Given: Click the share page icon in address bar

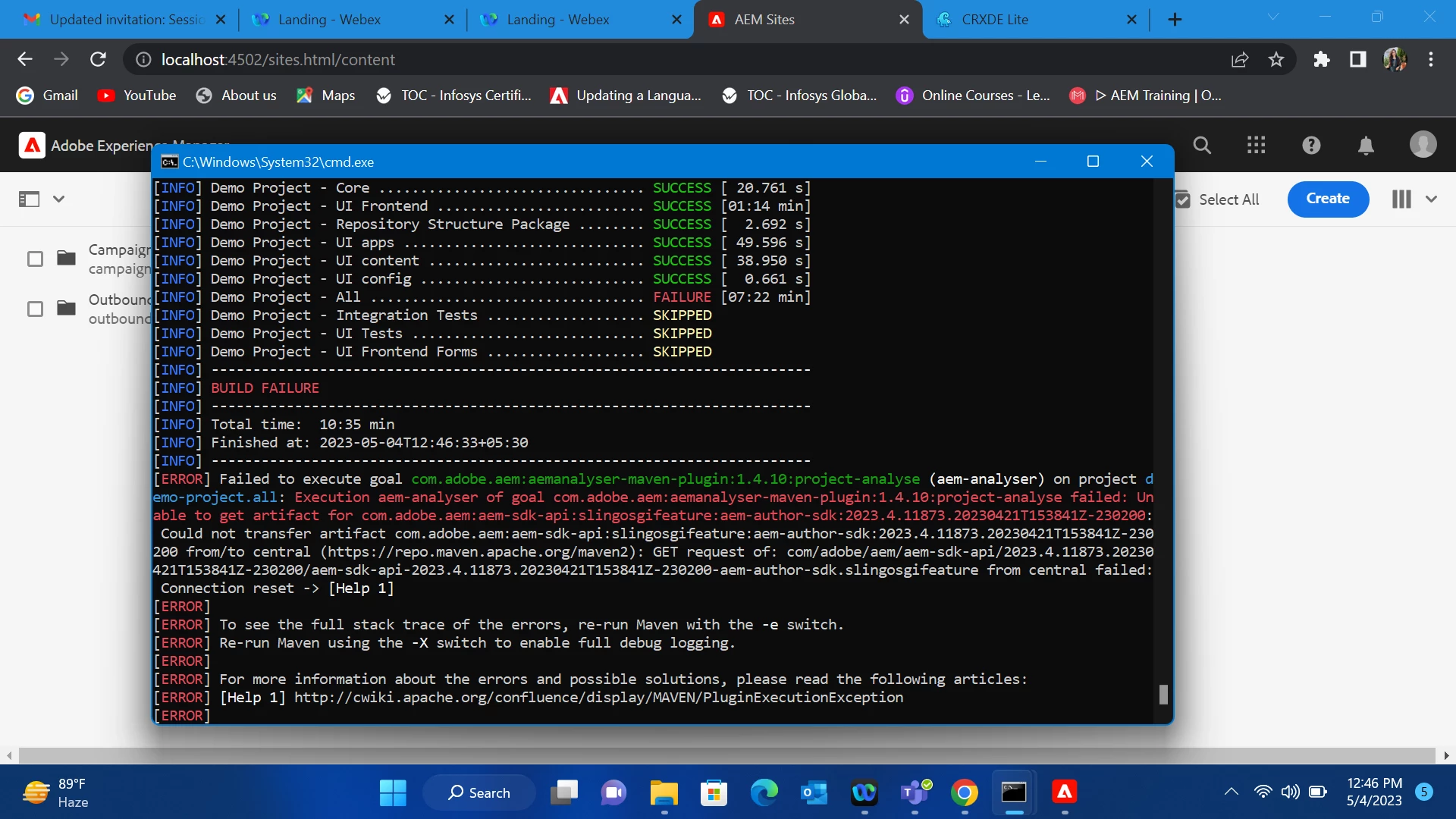Looking at the screenshot, I should coord(1240,59).
